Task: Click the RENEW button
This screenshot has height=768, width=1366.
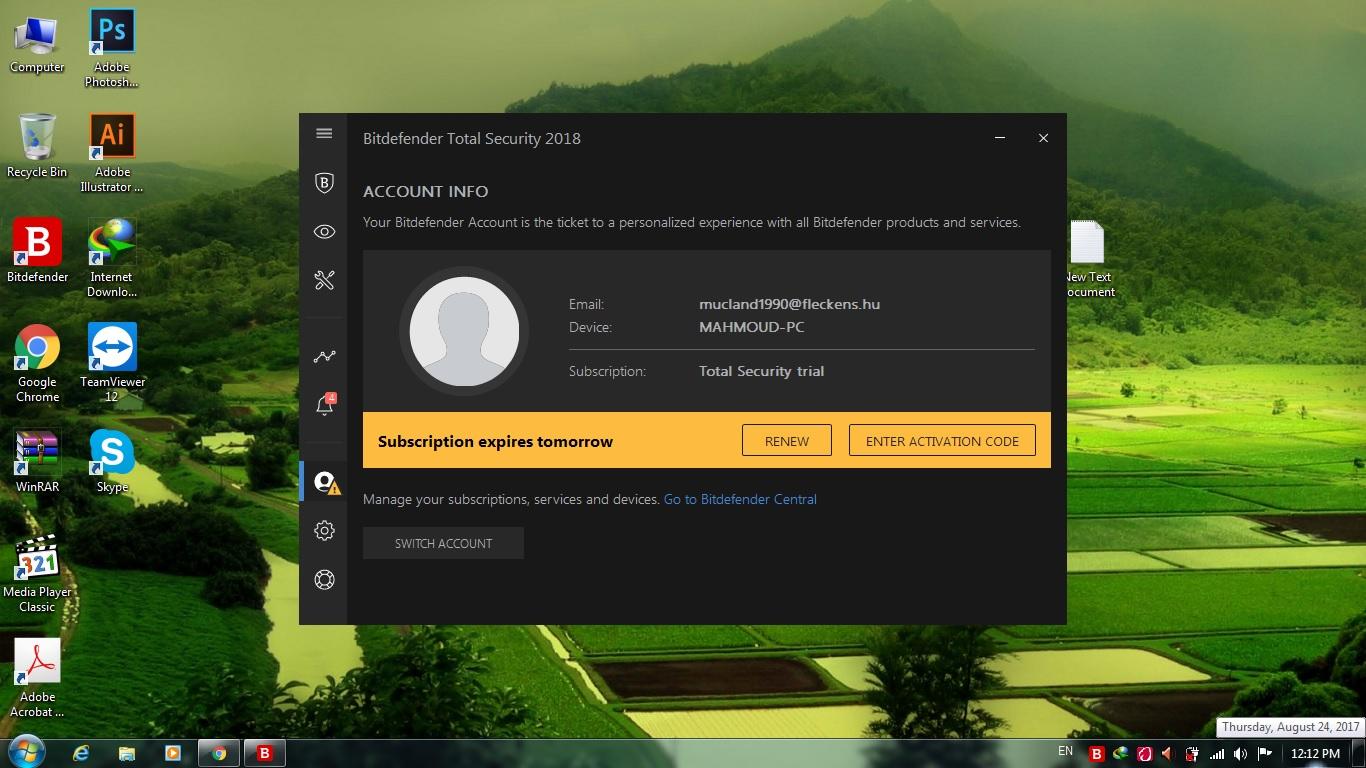Action: (786, 441)
